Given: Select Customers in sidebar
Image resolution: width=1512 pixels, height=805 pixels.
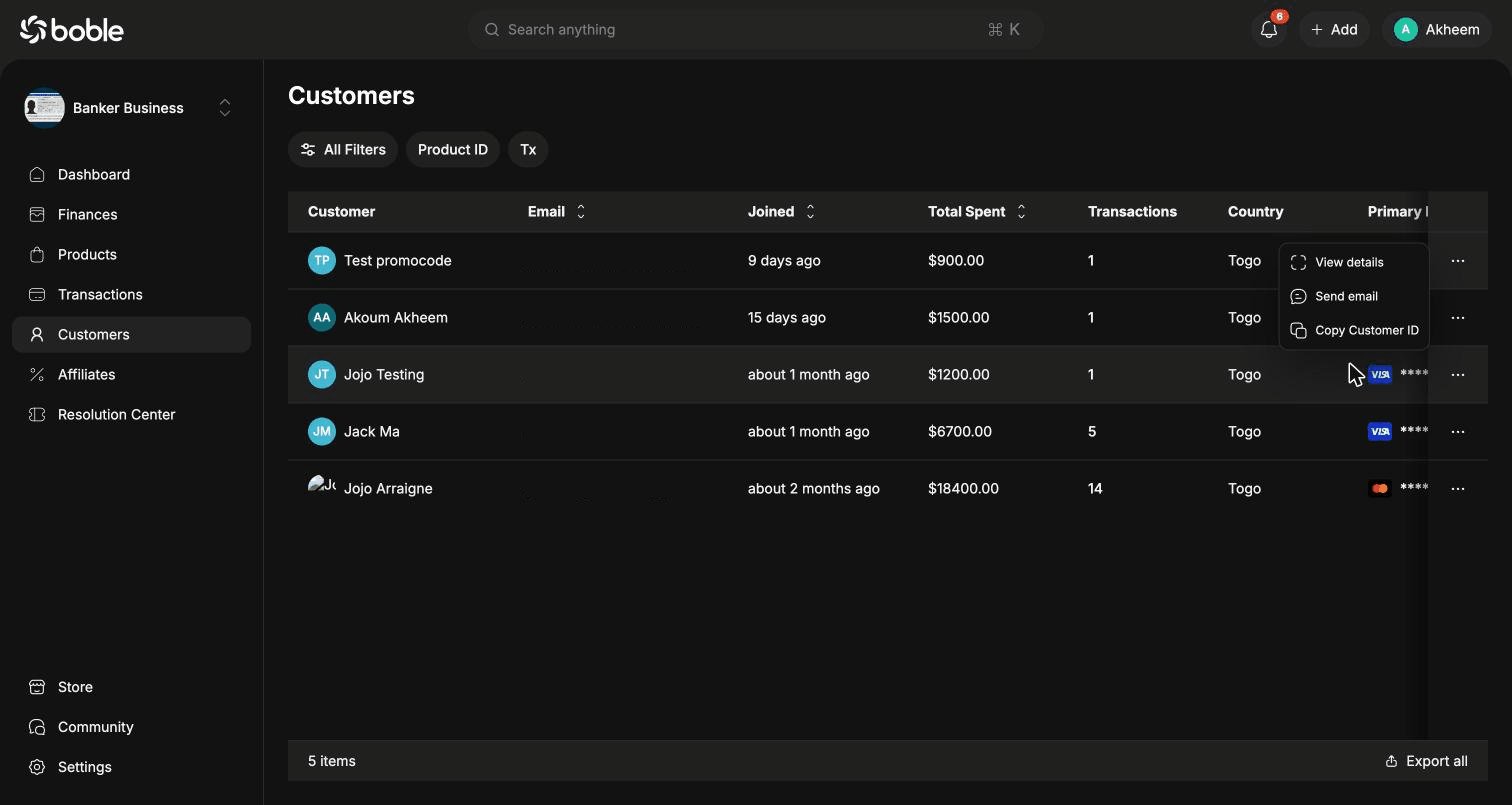Looking at the screenshot, I should click(131, 334).
